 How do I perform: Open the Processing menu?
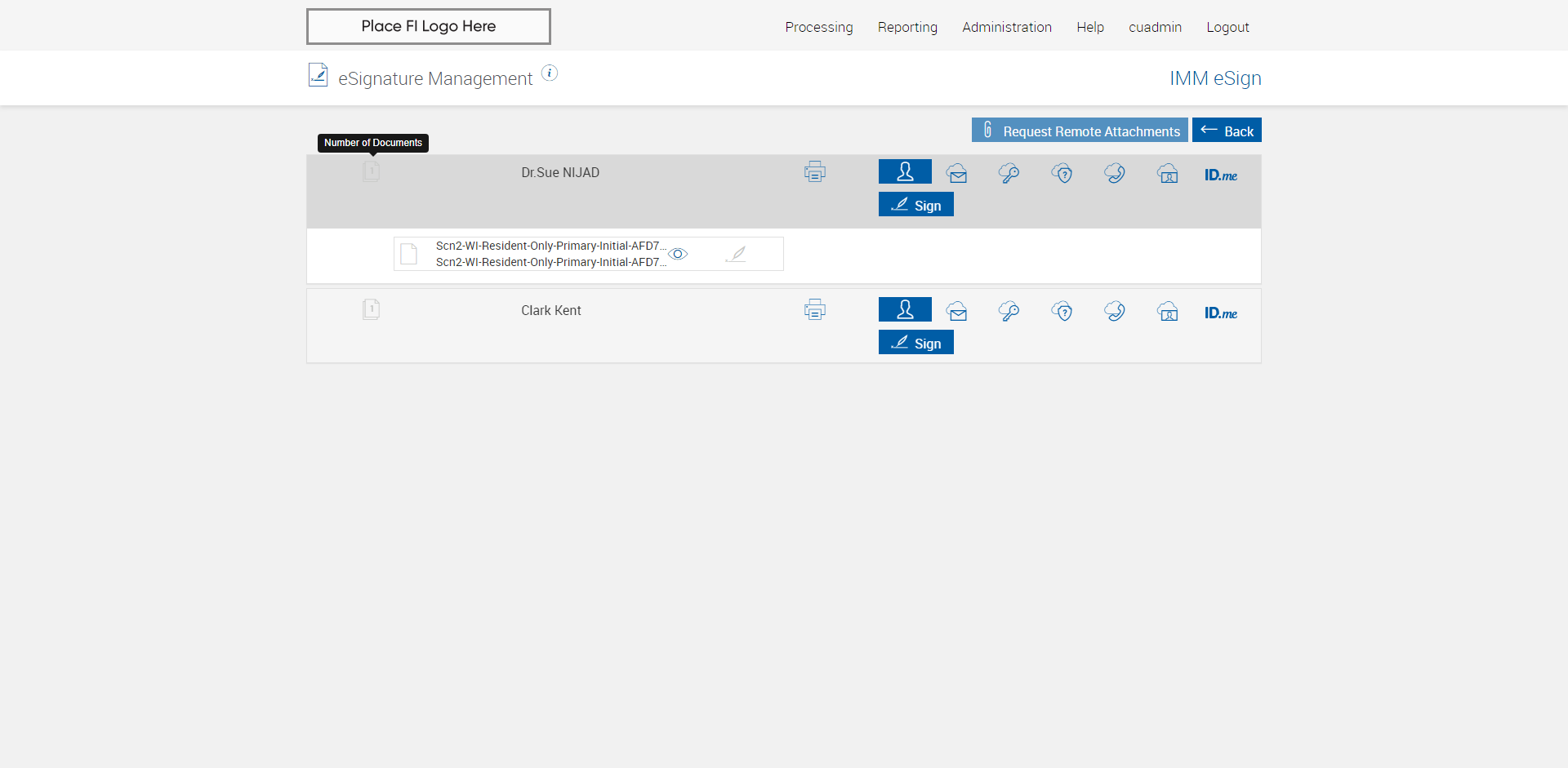pos(819,27)
